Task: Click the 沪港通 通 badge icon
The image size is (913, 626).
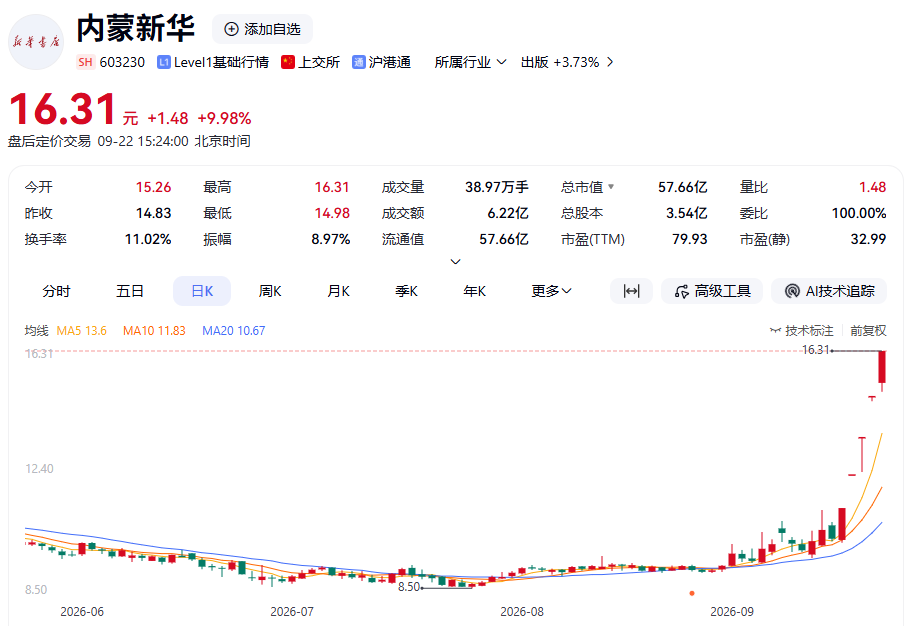Action: [359, 62]
